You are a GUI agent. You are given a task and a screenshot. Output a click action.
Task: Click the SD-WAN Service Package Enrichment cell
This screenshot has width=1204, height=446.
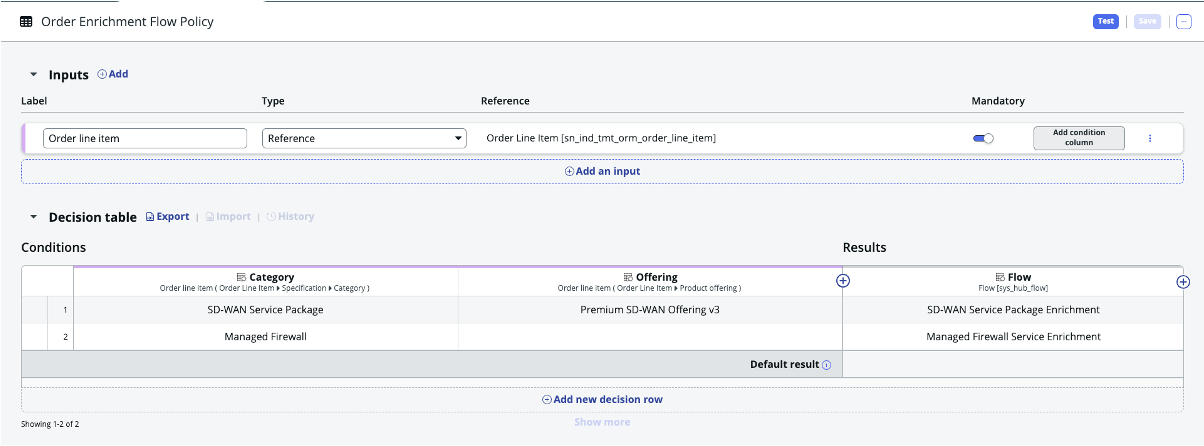pyautogui.click(x=1013, y=310)
